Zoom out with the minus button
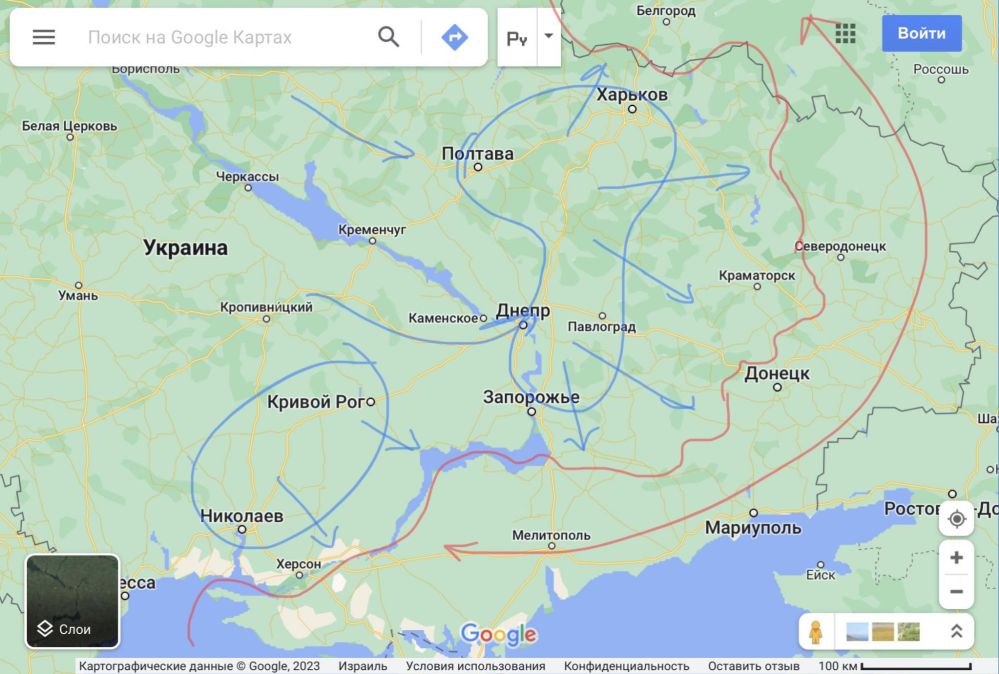The image size is (999, 674). pyautogui.click(x=956, y=591)
